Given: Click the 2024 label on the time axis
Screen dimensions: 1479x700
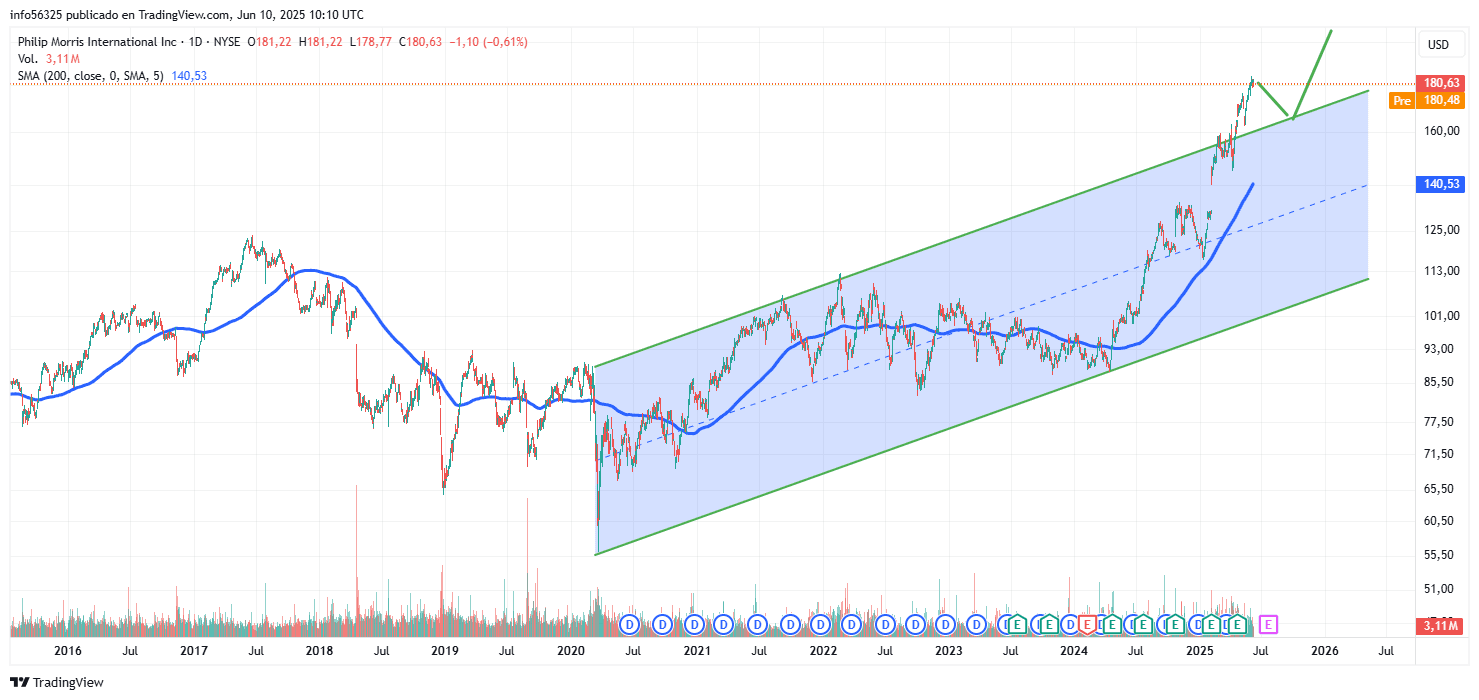Looking at the screenshot, I should [1074, 651].
